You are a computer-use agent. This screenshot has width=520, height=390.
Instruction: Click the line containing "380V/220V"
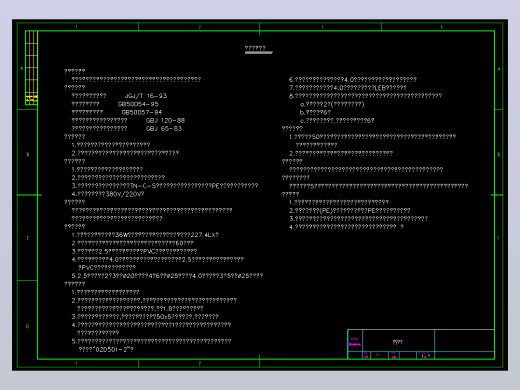pos(108,194)
